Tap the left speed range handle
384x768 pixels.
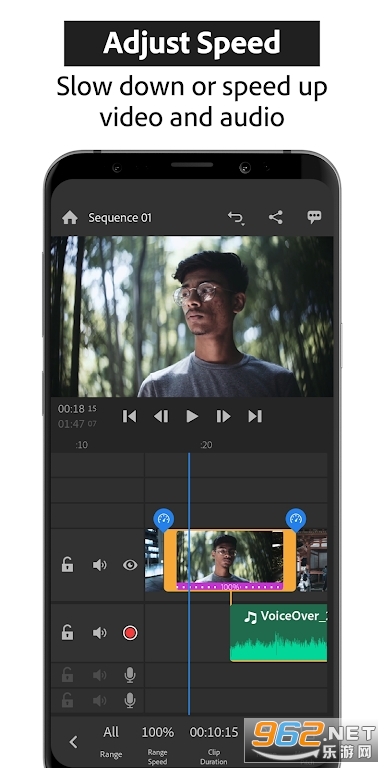(164, 519)
